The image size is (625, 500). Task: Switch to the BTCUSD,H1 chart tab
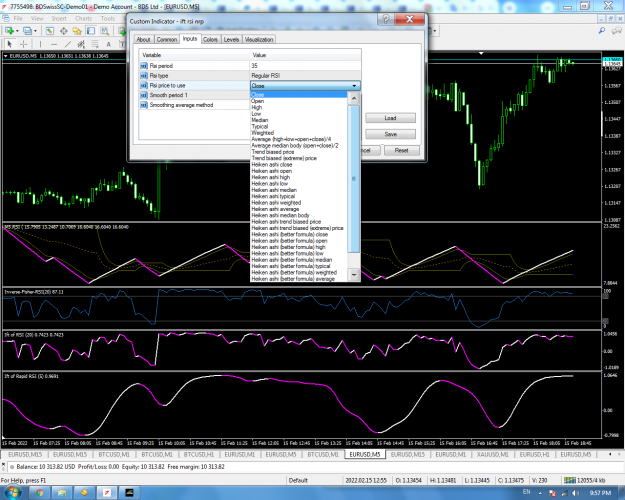coord(199,454)
